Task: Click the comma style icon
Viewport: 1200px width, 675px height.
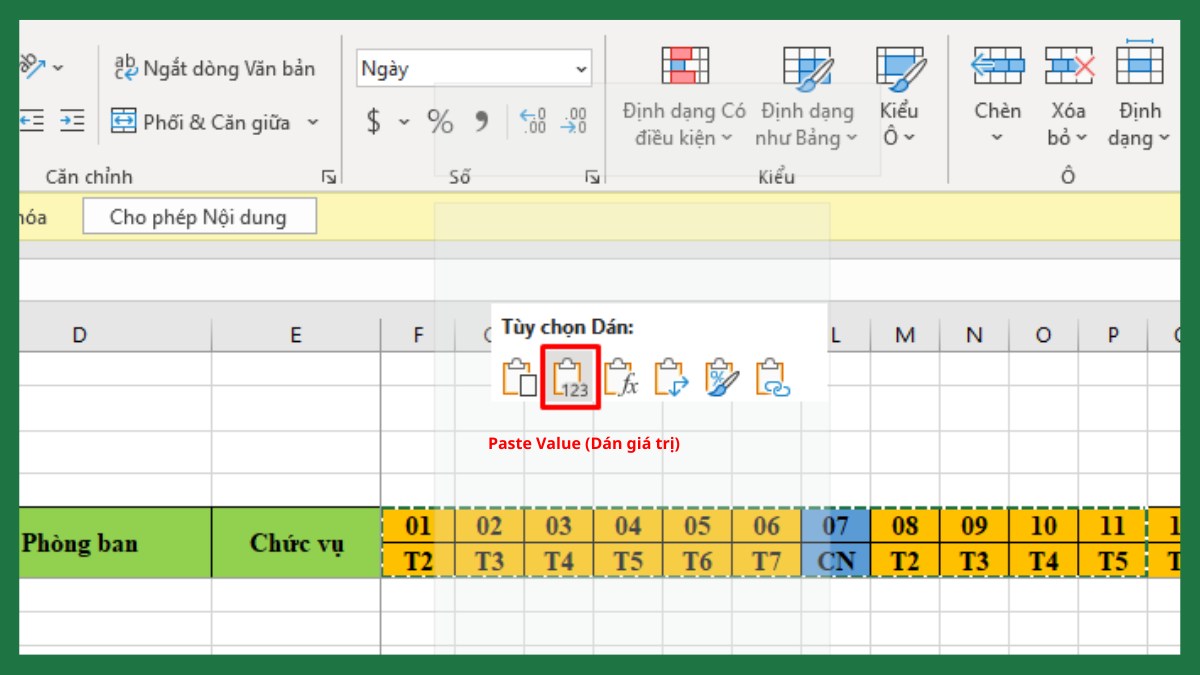Action: [x=480, y=119]
